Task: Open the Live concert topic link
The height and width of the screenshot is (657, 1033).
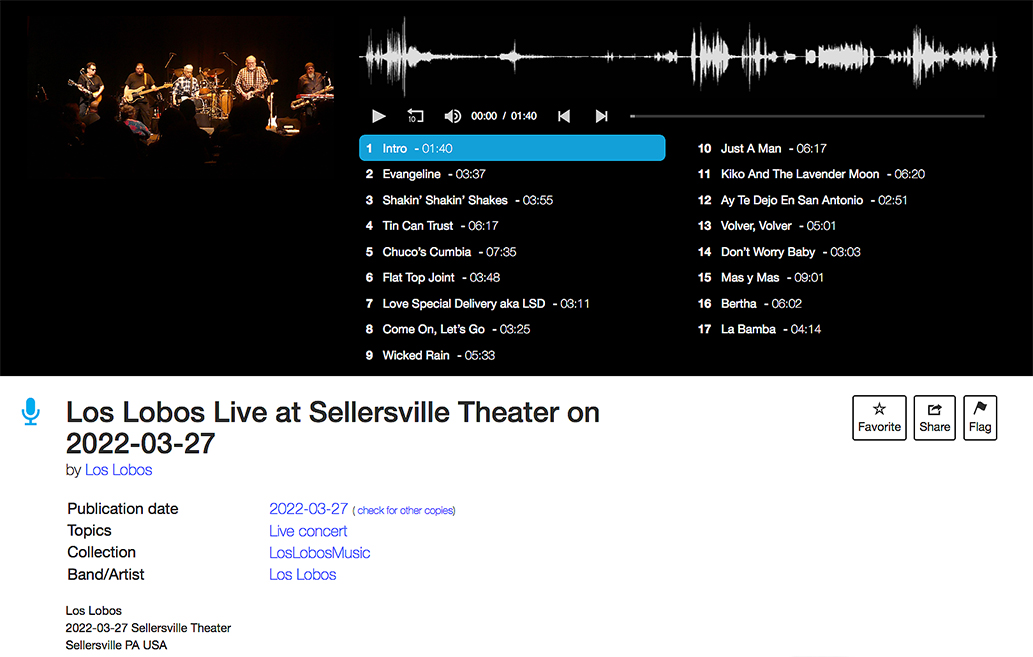Action: [x=308, y=531]
